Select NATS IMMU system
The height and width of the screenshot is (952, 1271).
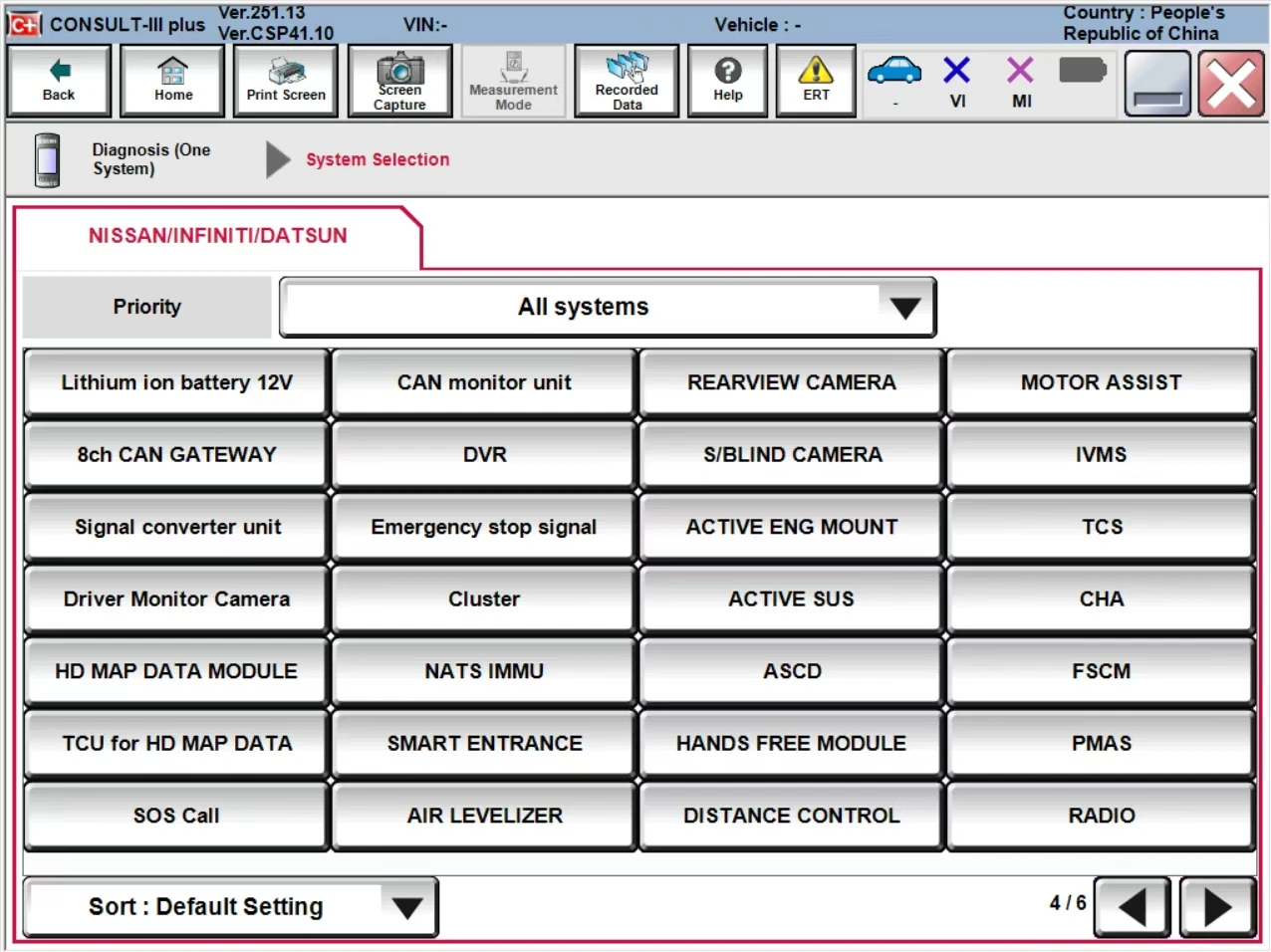click(x=484, y=671)
